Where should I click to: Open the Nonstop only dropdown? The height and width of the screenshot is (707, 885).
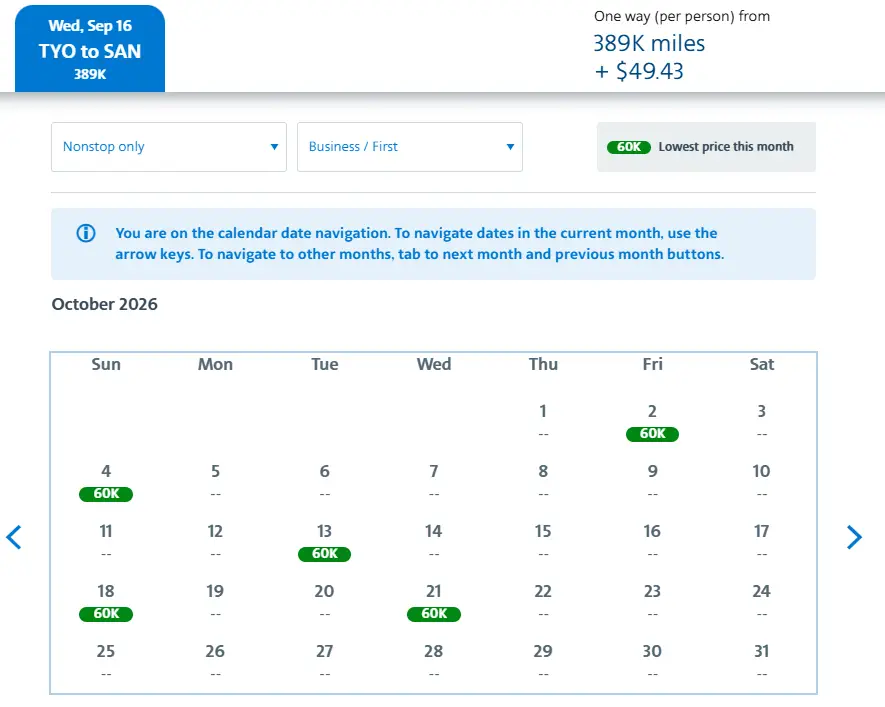168,147
